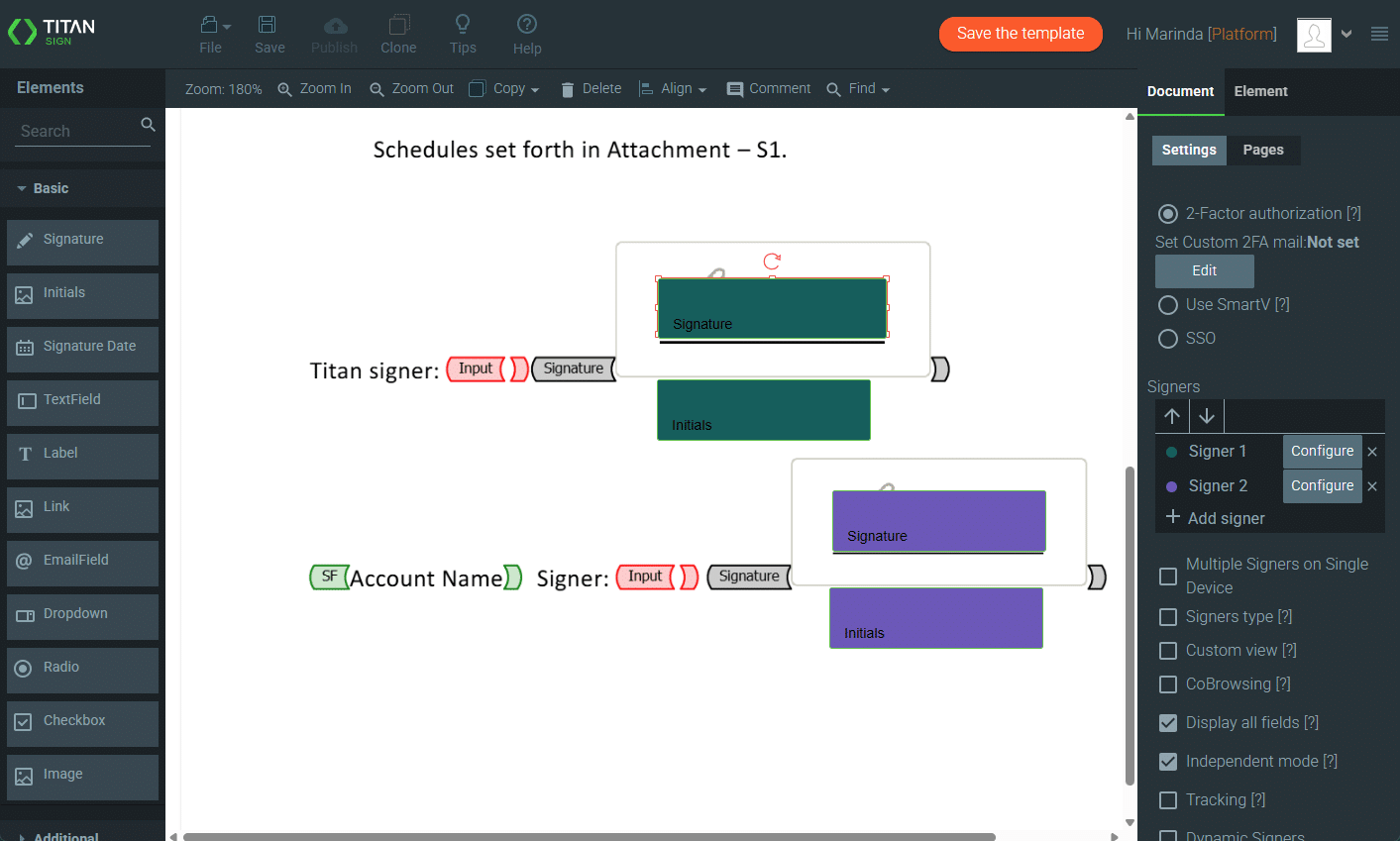Image resolution: width=1400 pixels, height=841 pixels.
Task: Select the Use SmartV radio option
Action: tap(1168, 305)
